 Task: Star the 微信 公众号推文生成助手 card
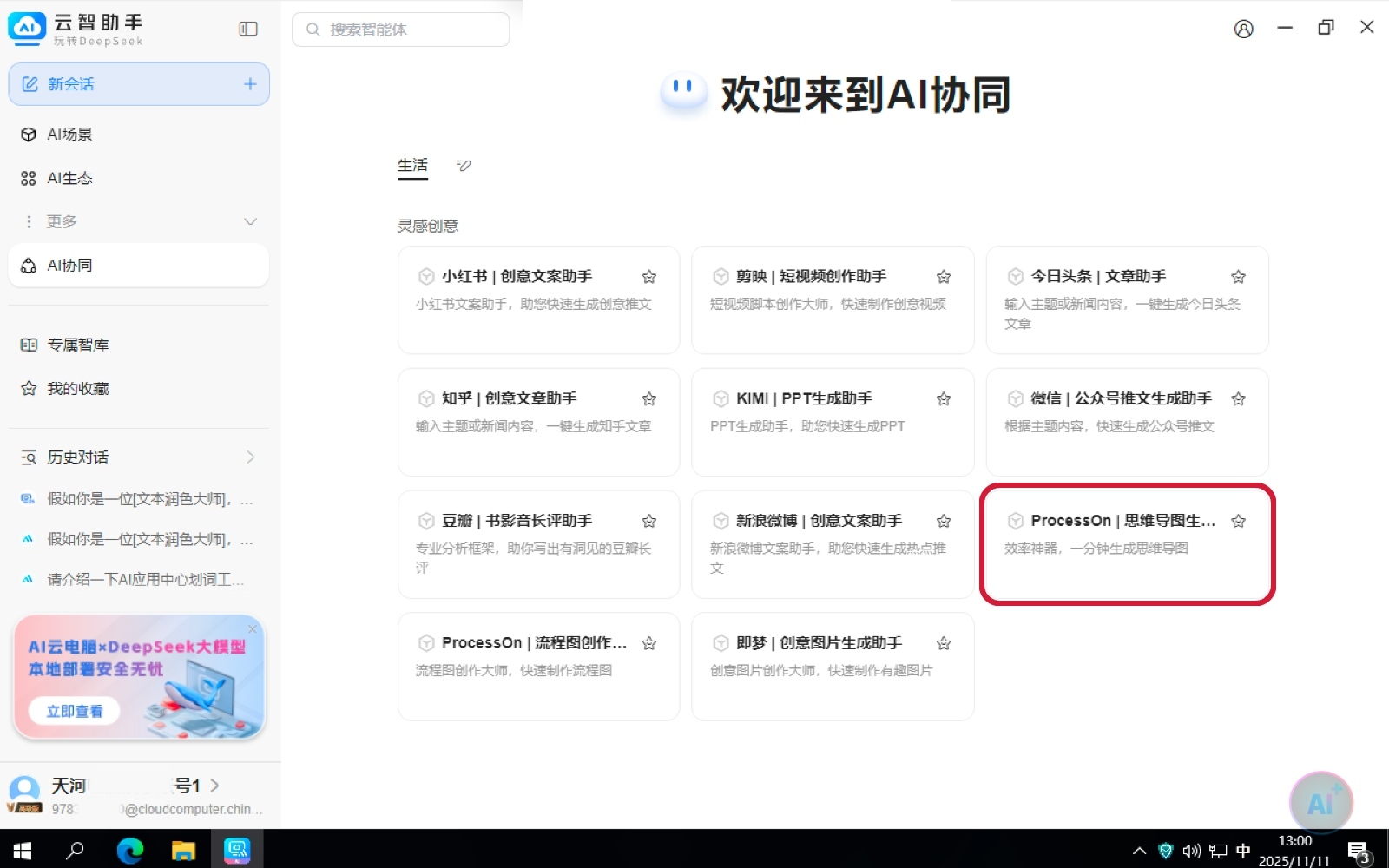(1238, 399)
